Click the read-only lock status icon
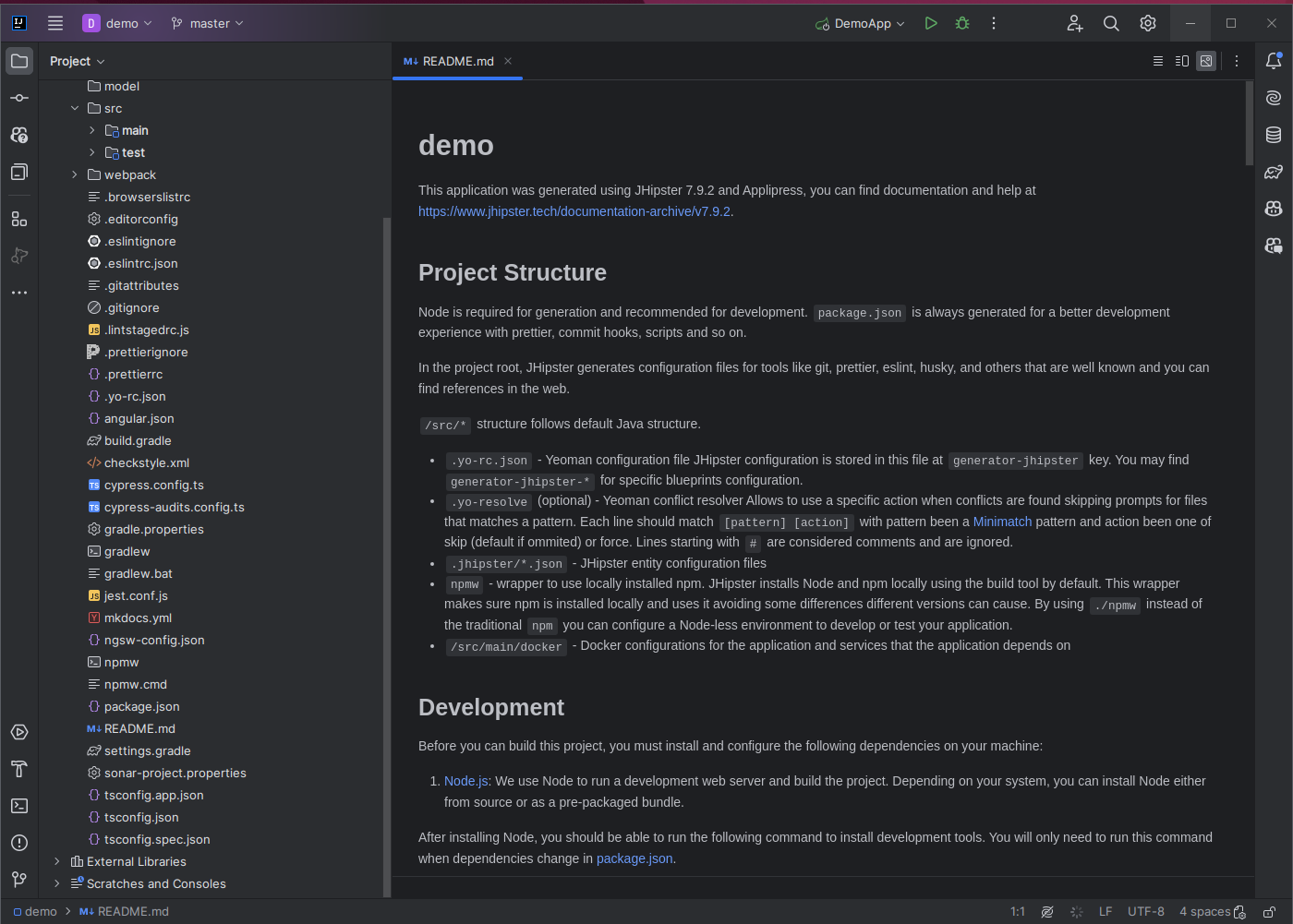The width and height of the screenshot is (1293, 924). click(1269, 912)
